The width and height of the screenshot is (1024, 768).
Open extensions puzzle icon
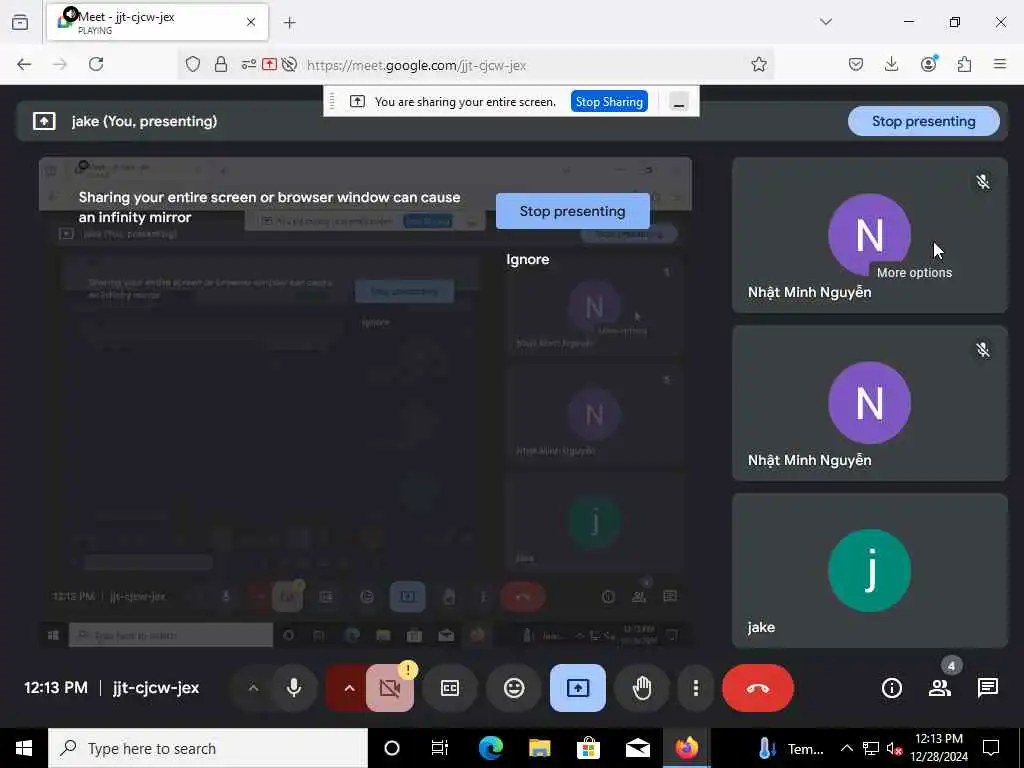965,64
